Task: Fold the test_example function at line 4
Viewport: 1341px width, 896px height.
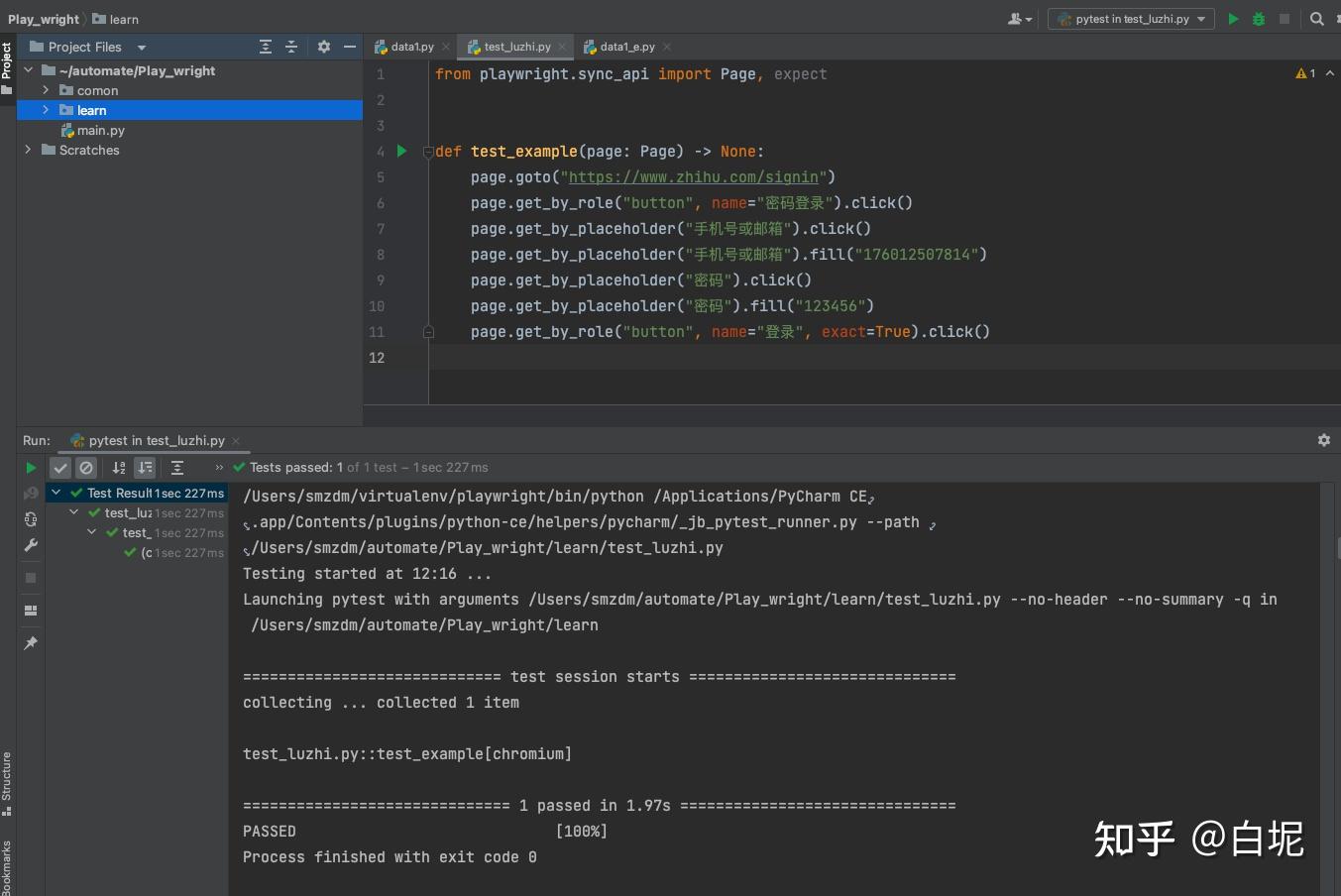Action: click(428, 152)
